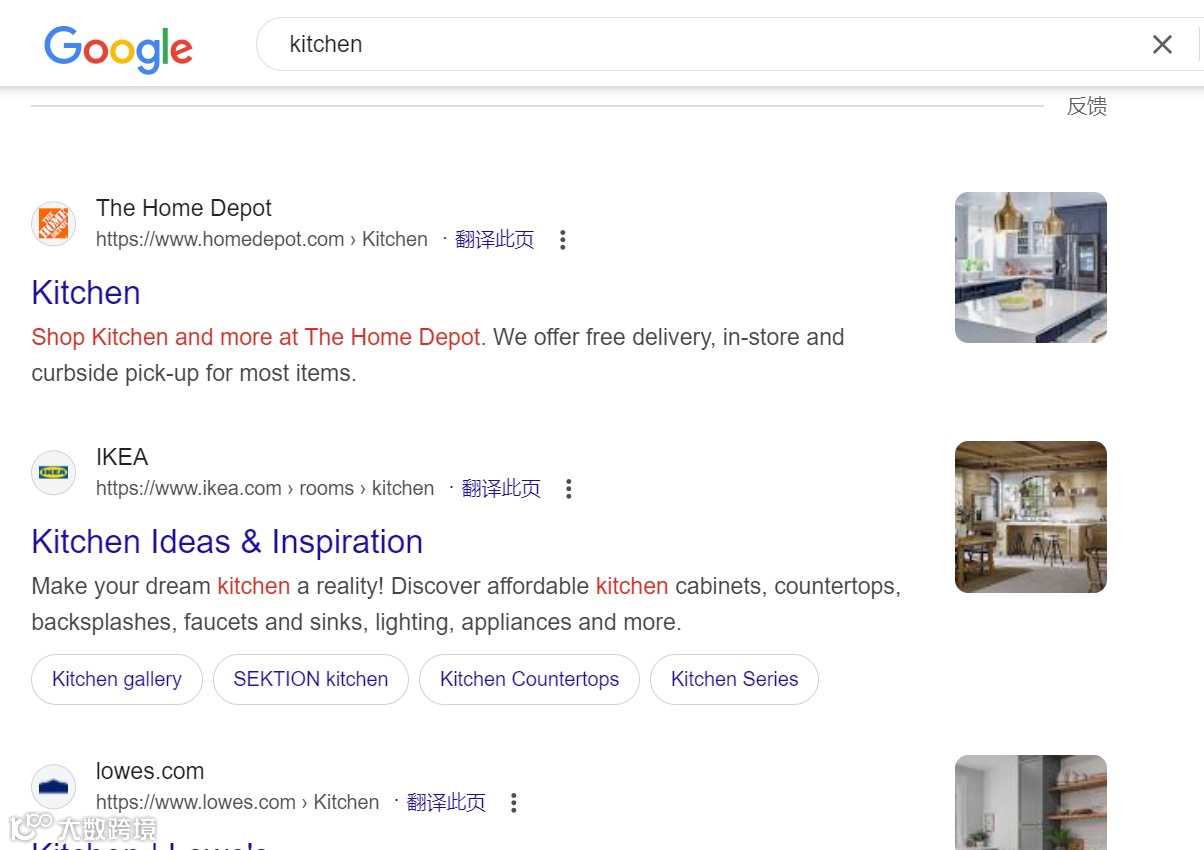
Task: Open IKEA result three-dot menu
Action: 569,489
